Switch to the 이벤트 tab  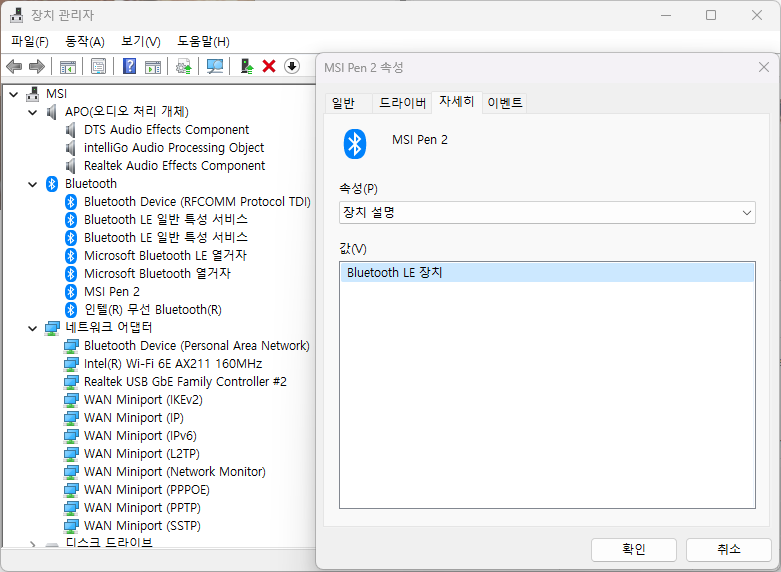[x=505, y=103]
